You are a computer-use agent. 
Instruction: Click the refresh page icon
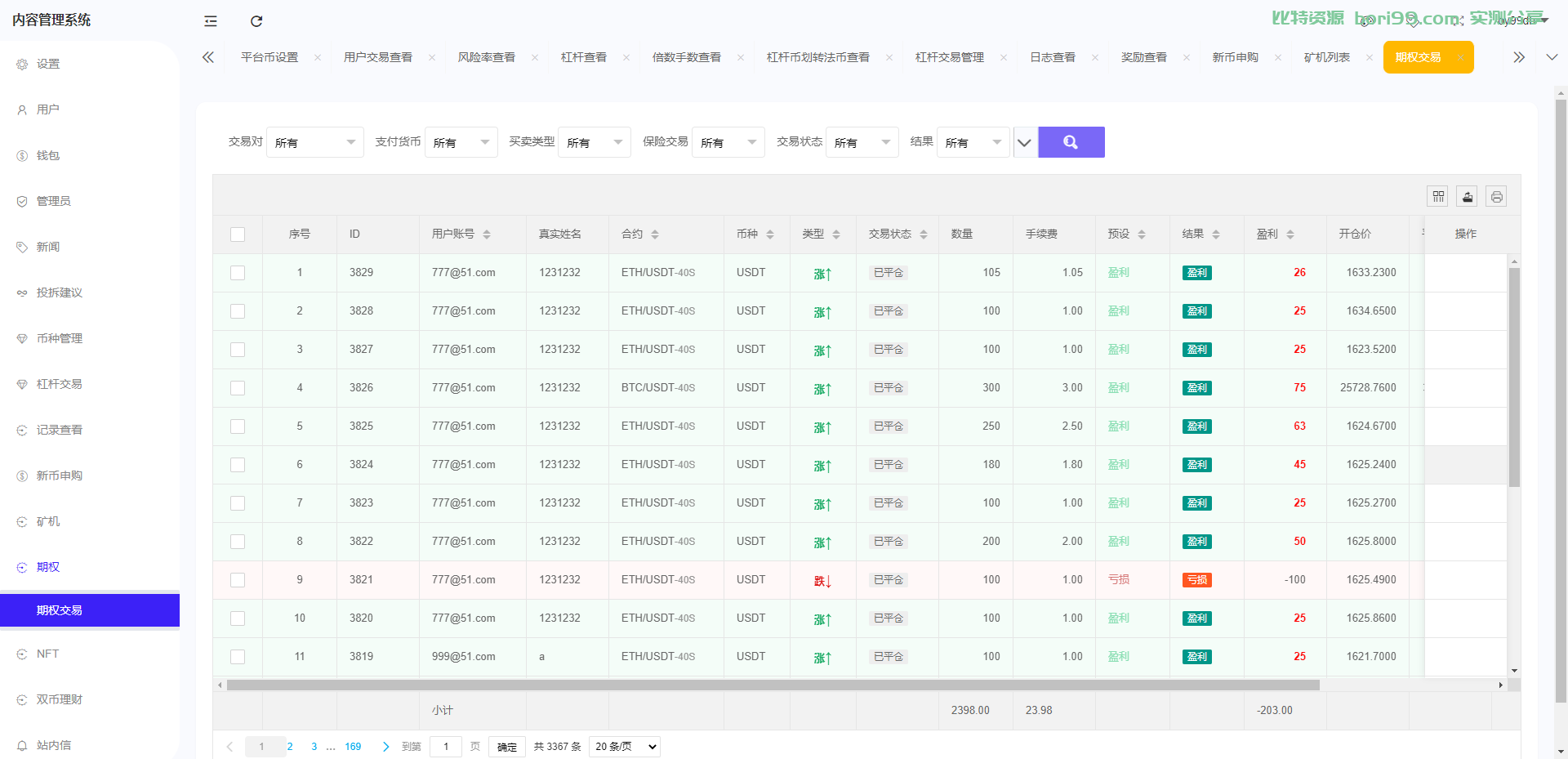pos(256,21)
